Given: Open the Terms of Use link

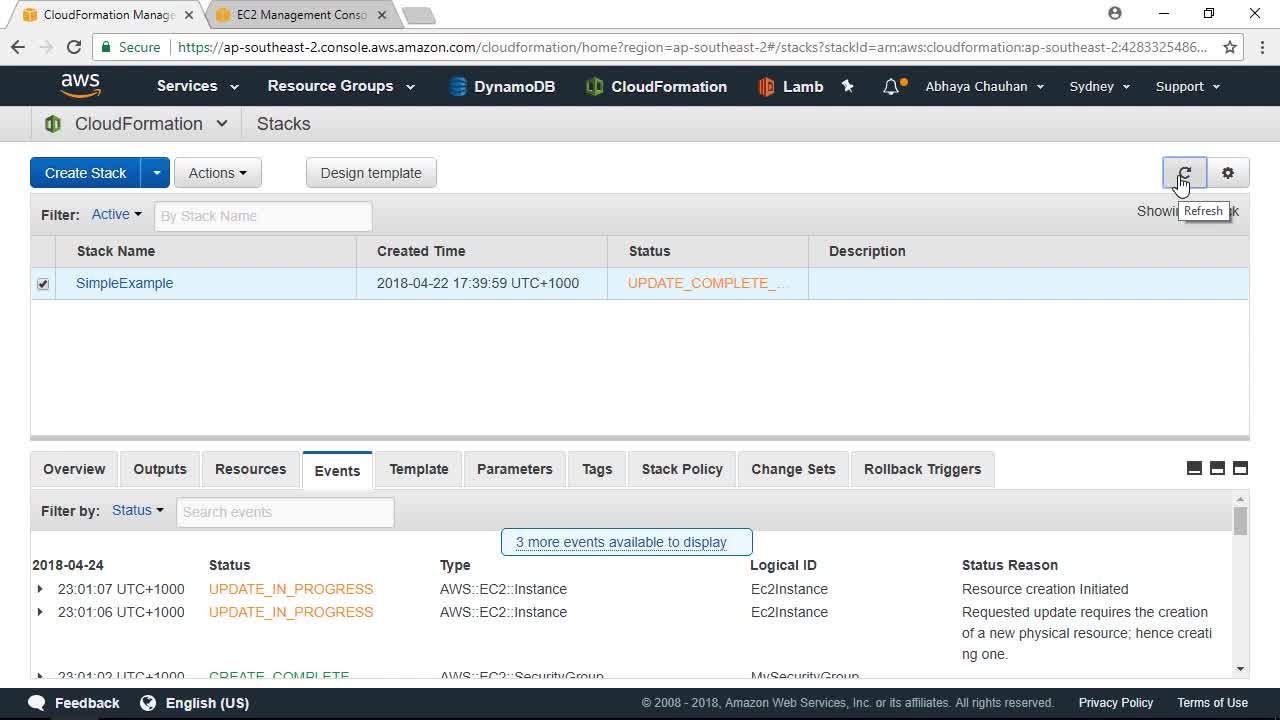Looking at the screenshot, I should coord(1212,703).
